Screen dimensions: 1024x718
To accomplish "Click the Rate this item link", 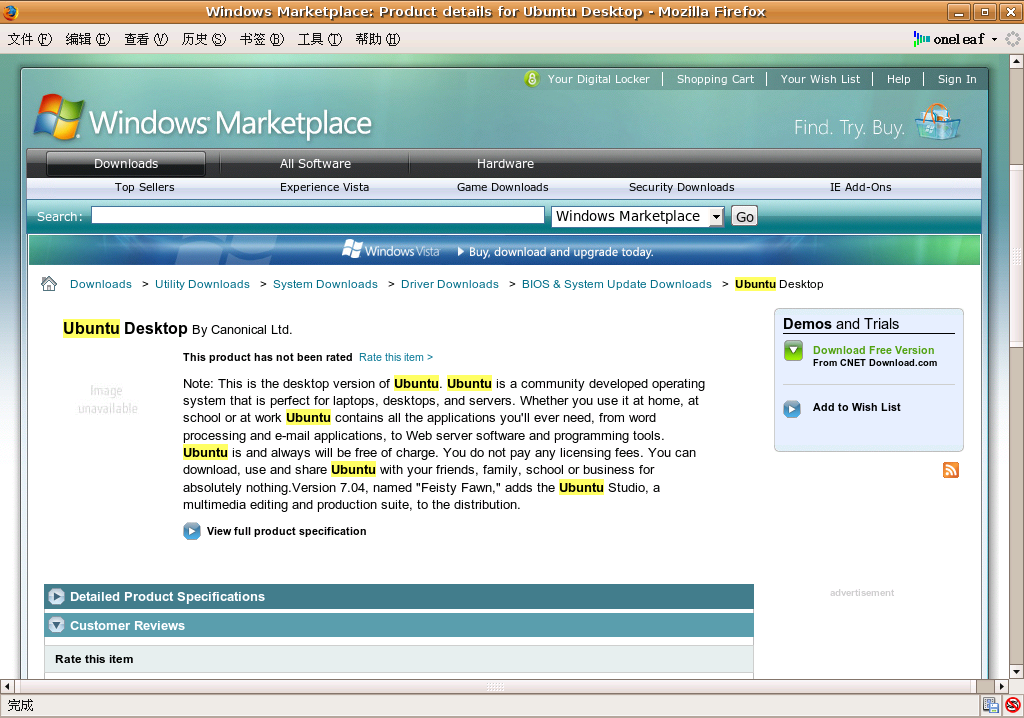I will (x=396, y=357).
